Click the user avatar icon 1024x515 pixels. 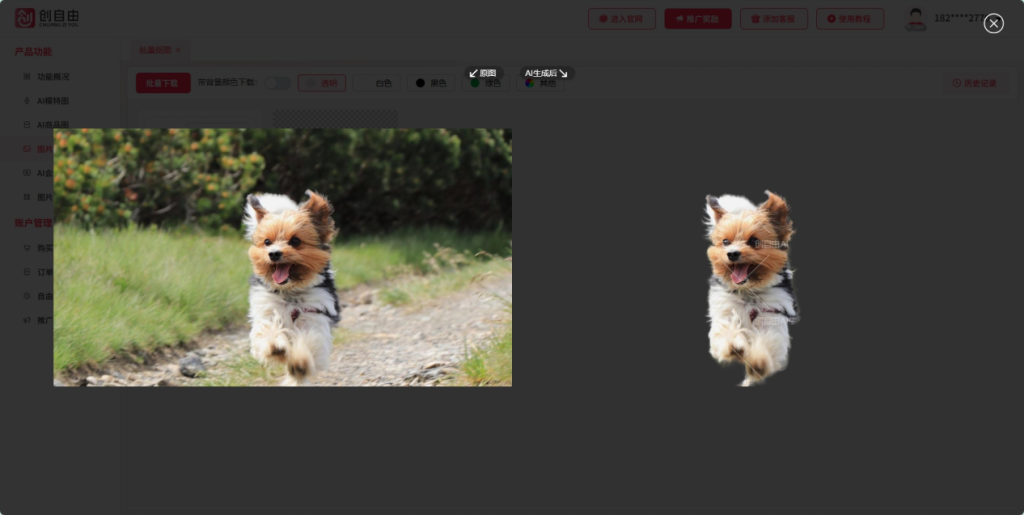[915, 19]
